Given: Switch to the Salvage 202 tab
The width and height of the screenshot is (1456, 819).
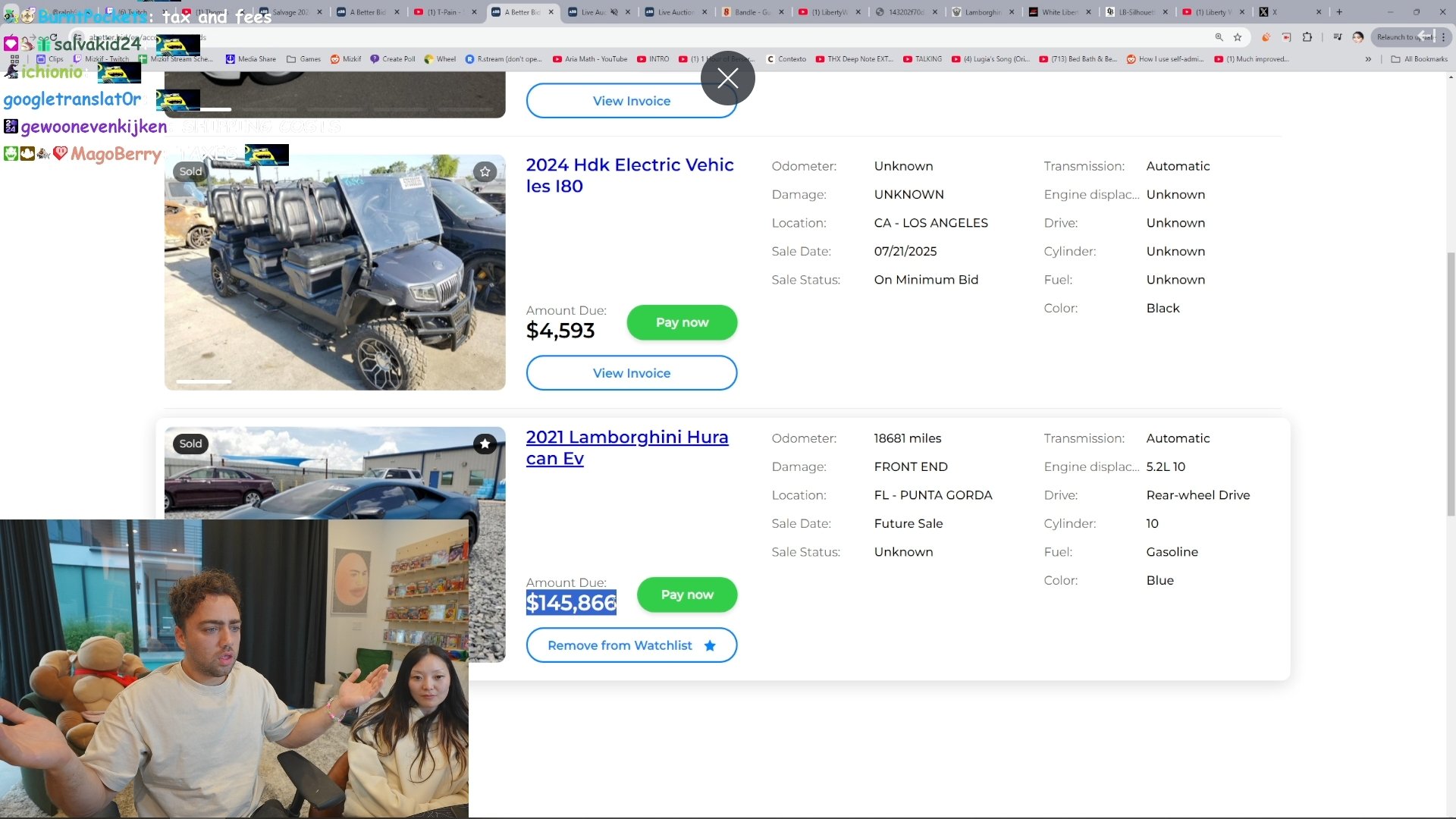Looking at the screenshot, I should [x=289, y=12].
